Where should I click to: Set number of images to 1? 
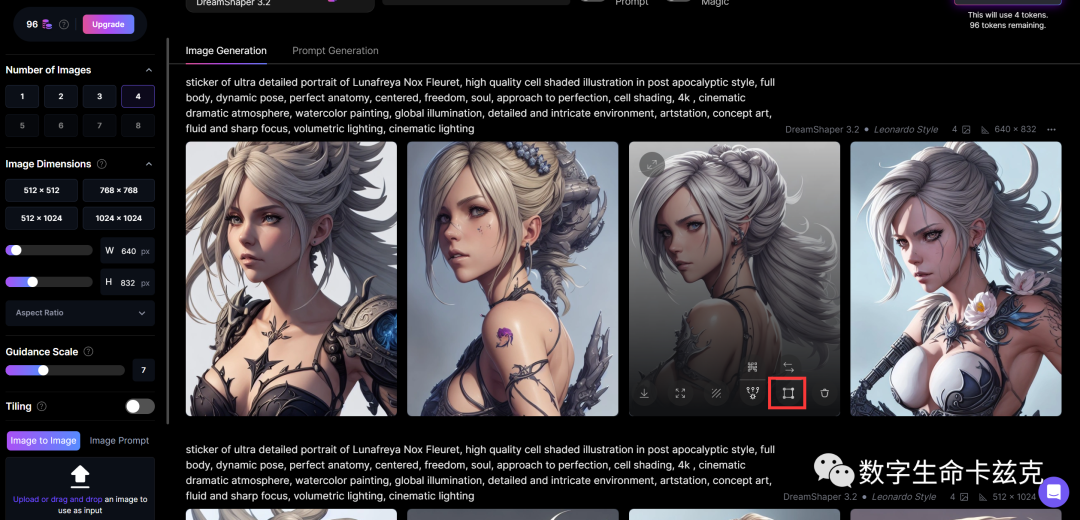(22, 96)
